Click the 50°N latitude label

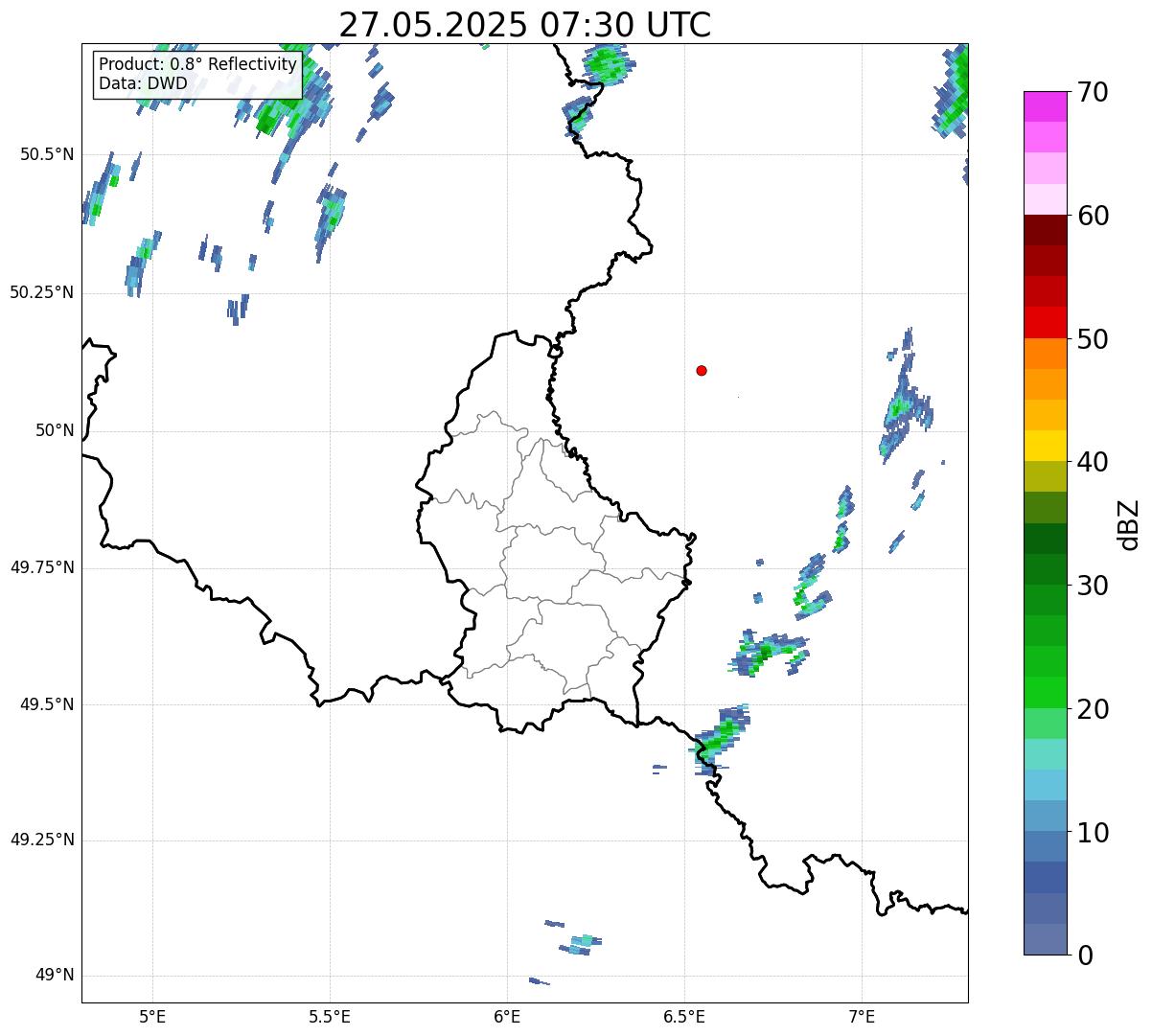[x=55, y=431]
